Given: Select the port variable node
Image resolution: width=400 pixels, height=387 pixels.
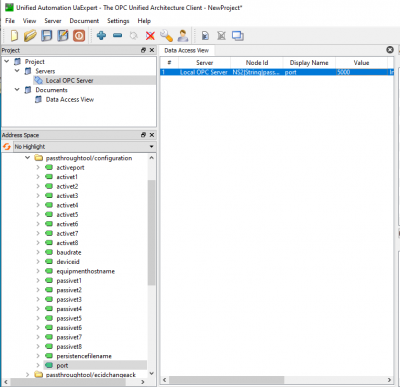Looking at the screenshot, I should 62,365.
